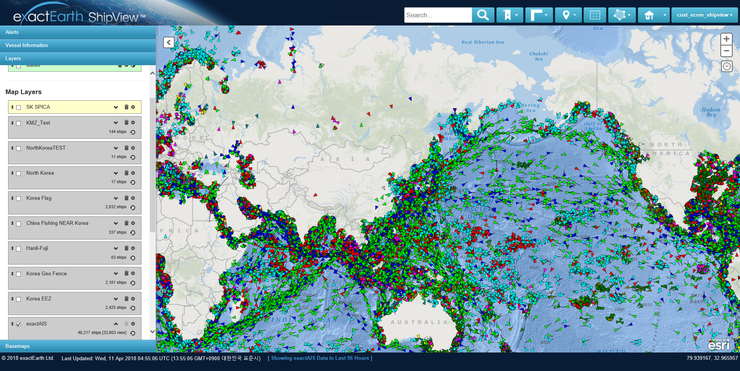This screenshot has width=740, height=371.
Task: Open the polygon drawing tool
Action: 622,15
